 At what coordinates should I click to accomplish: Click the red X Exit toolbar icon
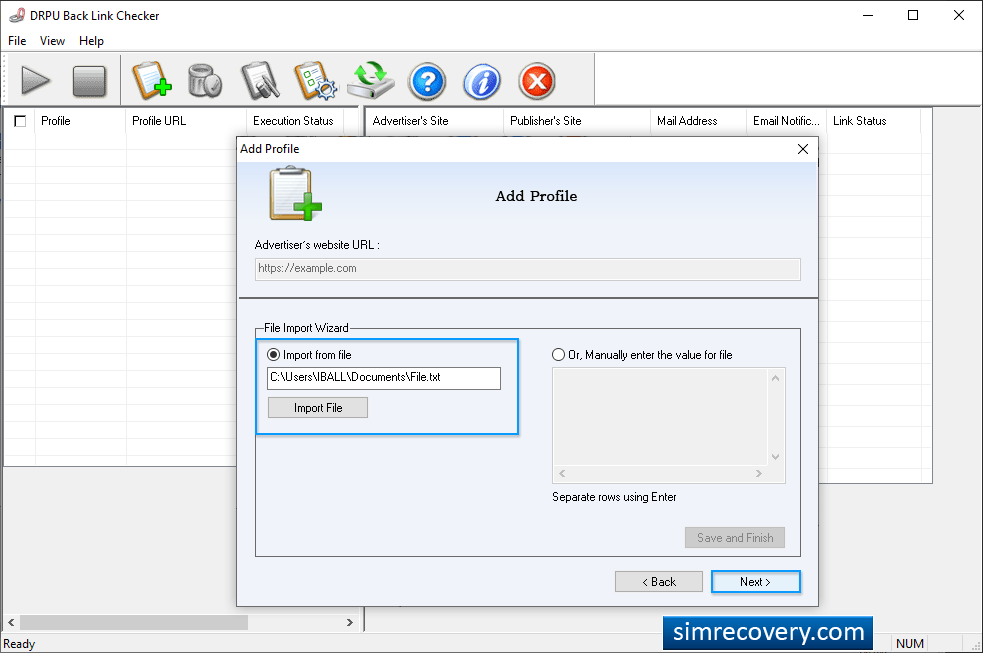[x=537, y=81]
